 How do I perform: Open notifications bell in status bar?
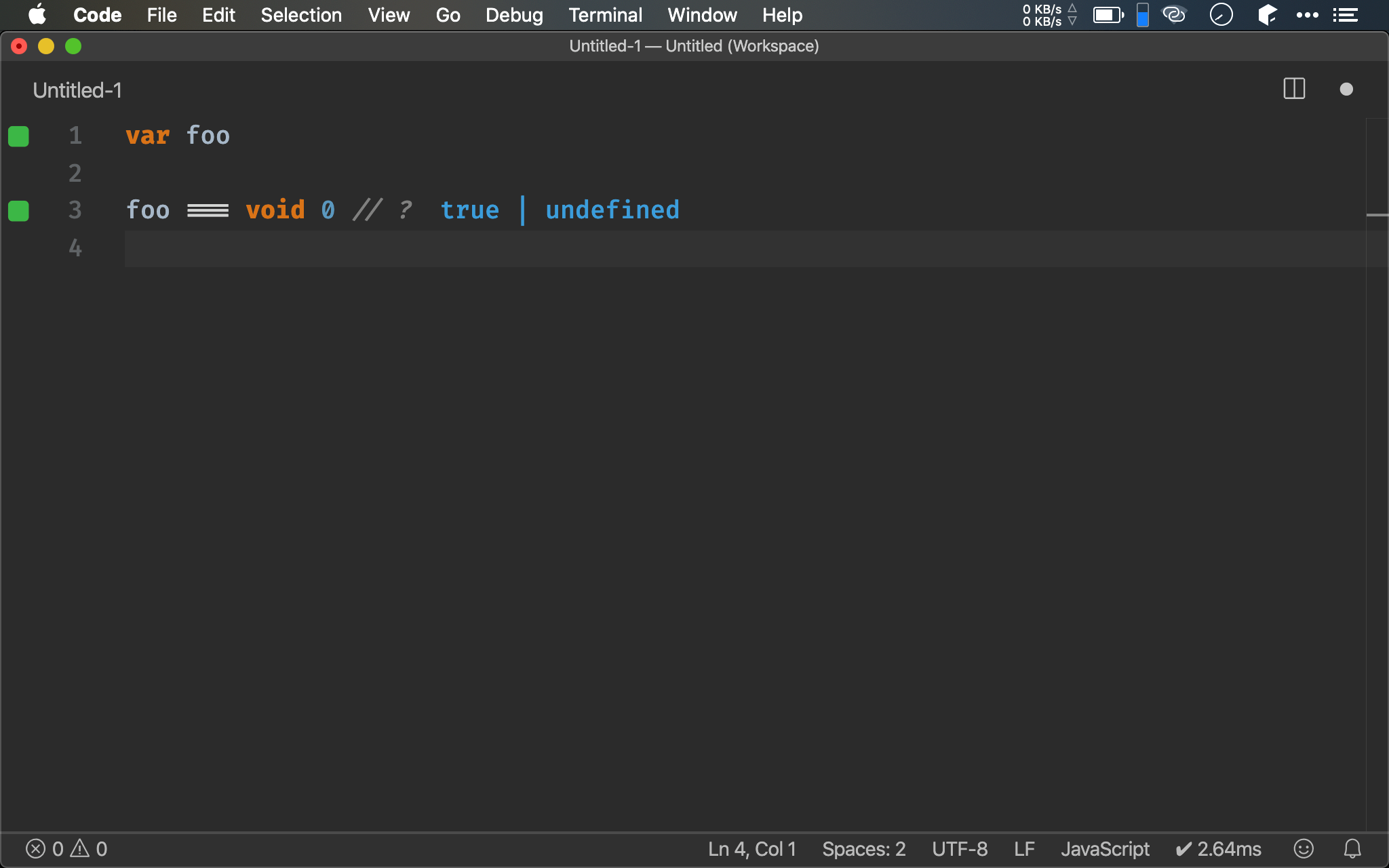coord(1352,848)
